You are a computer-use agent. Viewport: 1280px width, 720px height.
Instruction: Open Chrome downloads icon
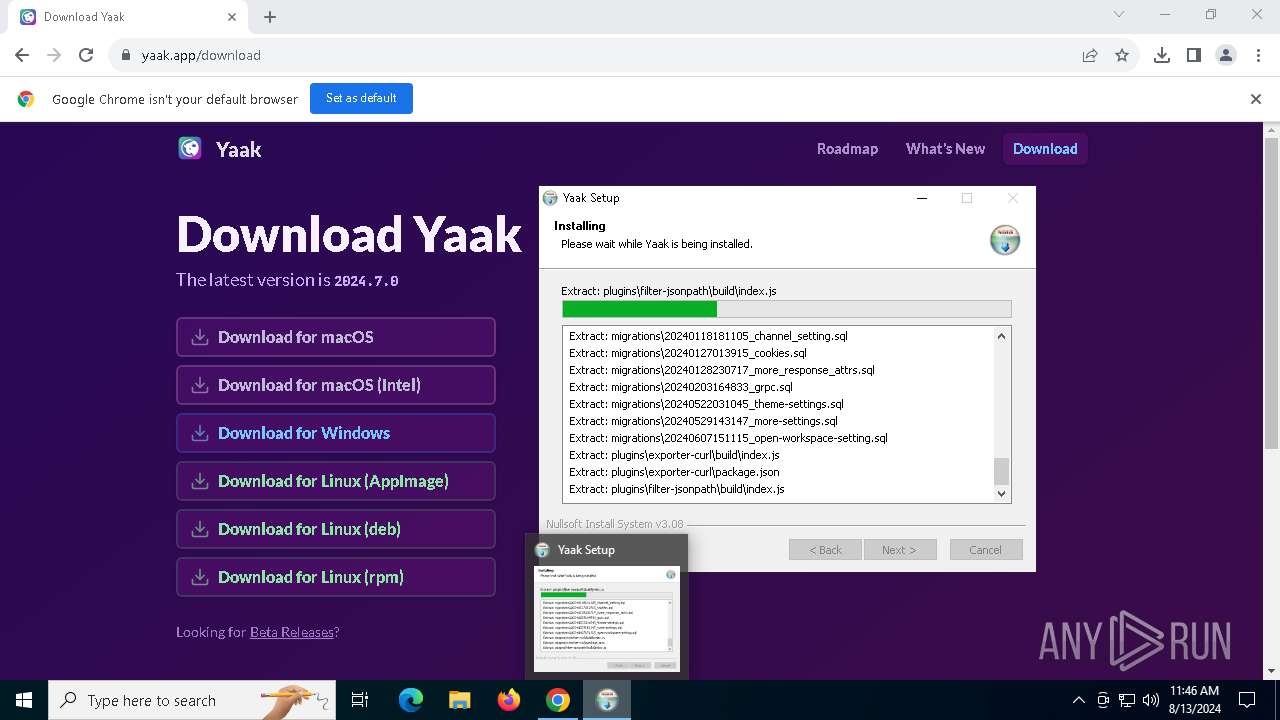(1162, 55)
